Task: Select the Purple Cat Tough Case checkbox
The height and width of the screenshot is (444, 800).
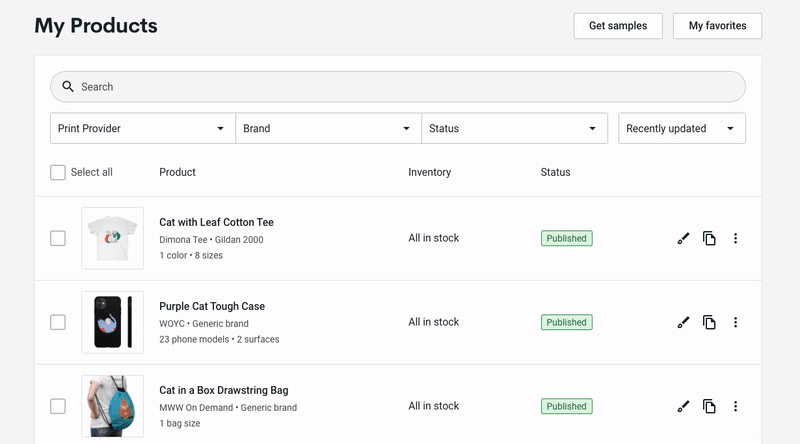Action: pos(58,323)
